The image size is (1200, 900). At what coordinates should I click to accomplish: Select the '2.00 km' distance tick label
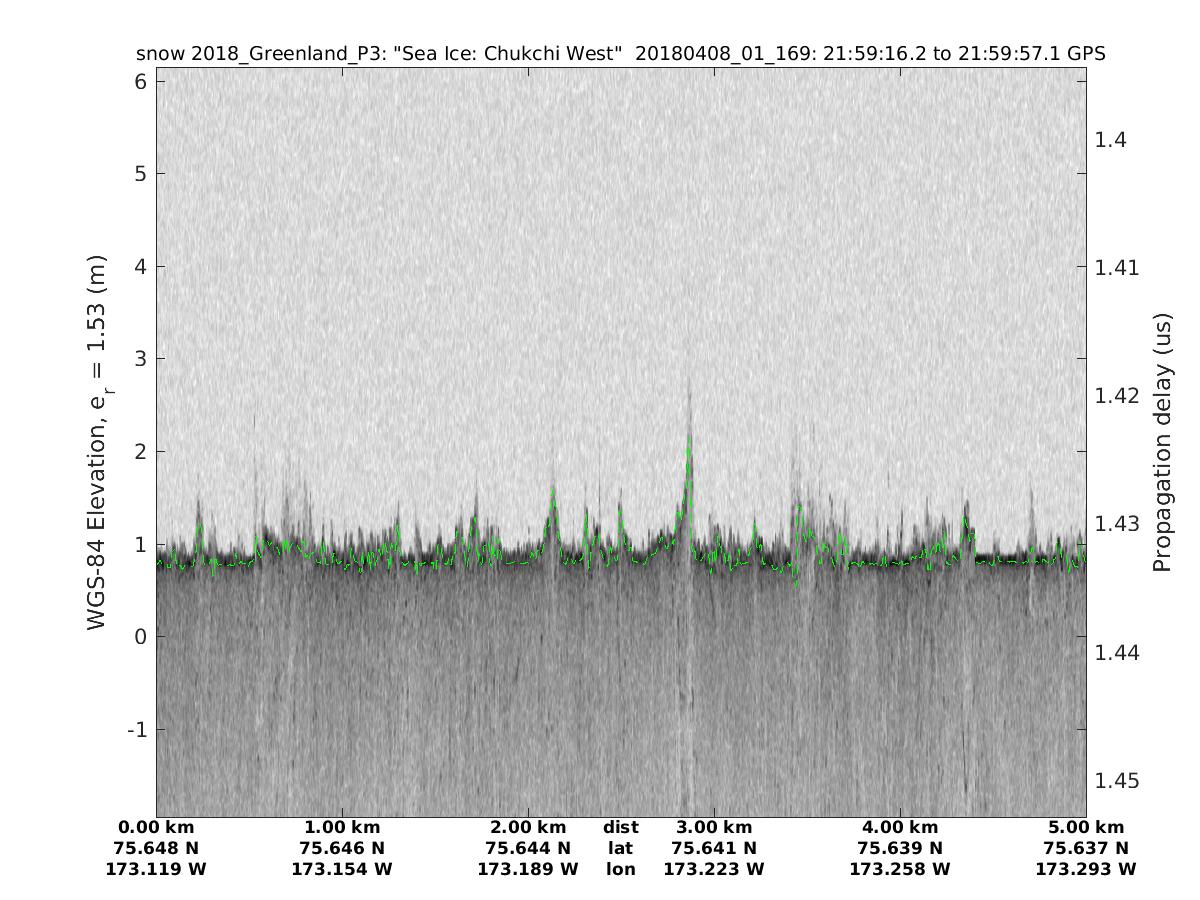point(528,827)
